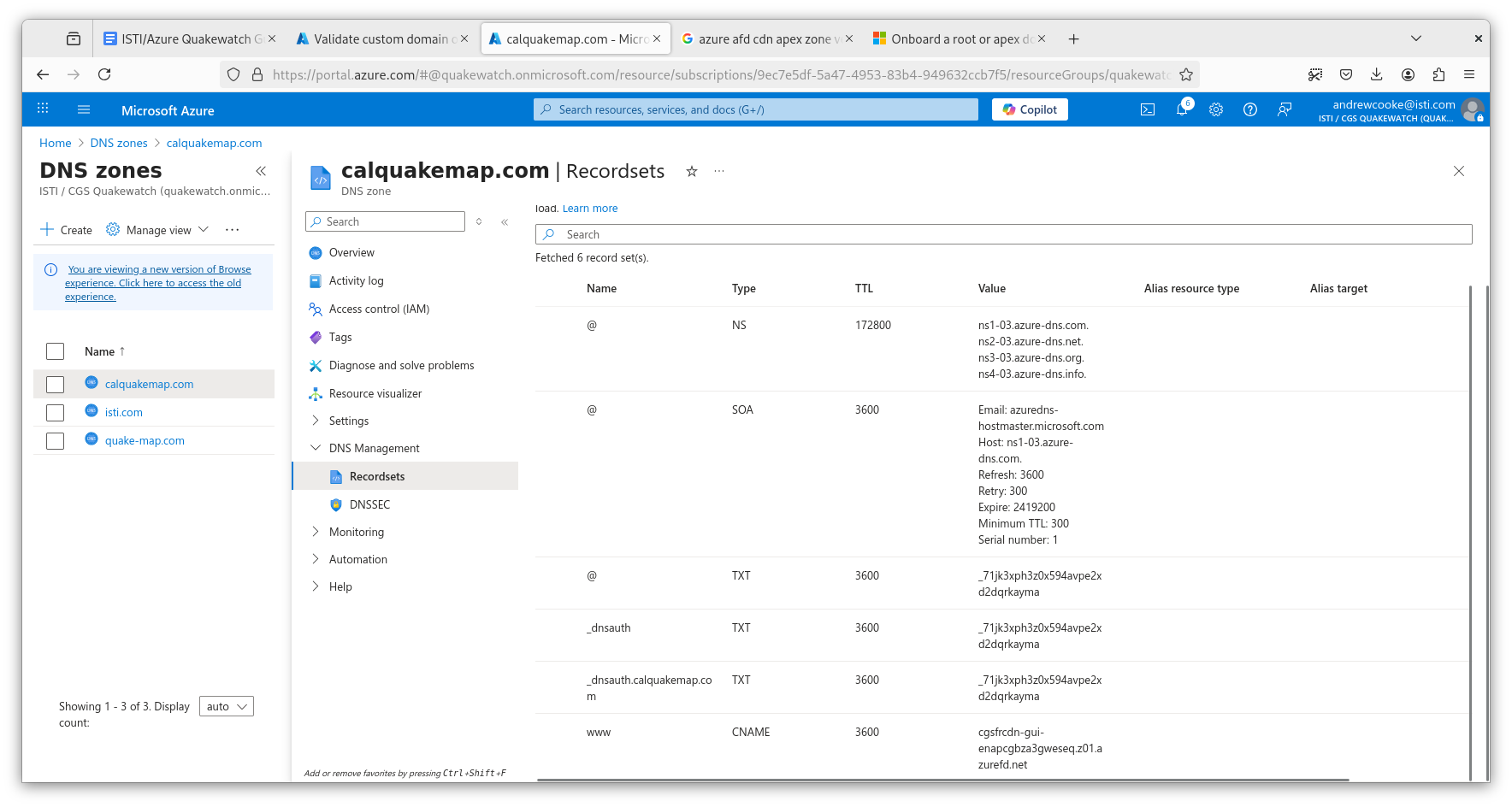Focus the recordsets Search field
Image resolution: width=1512 pixels, height=807 pixels.
click(1003, 234)
